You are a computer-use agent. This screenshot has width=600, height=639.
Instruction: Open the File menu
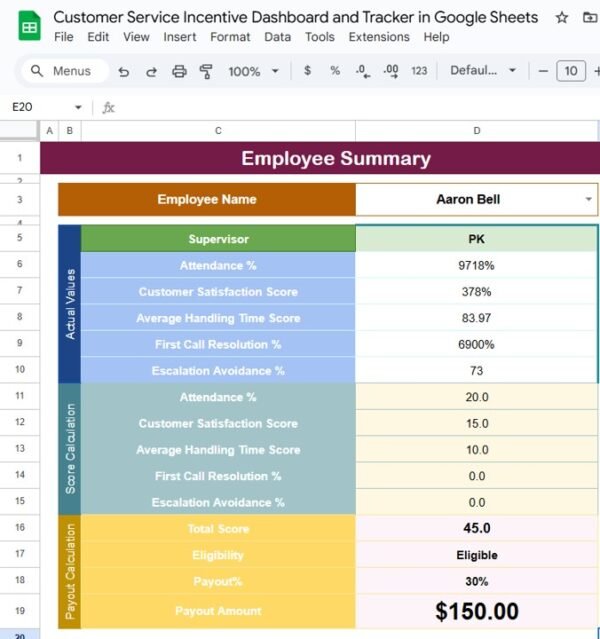(64, 37)
